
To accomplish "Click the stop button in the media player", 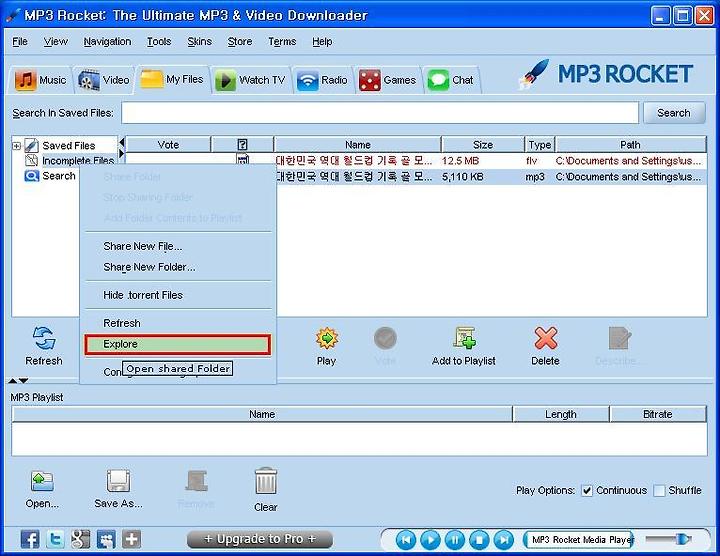I will tap(479, 540).
